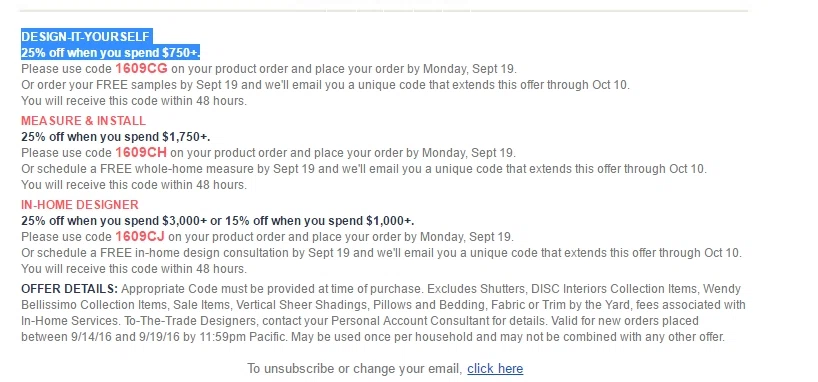The image size is (818, 382).
Task: Click 'You will receive this code' under Design-It-Yourself
Action: click(x=134, y=101)
